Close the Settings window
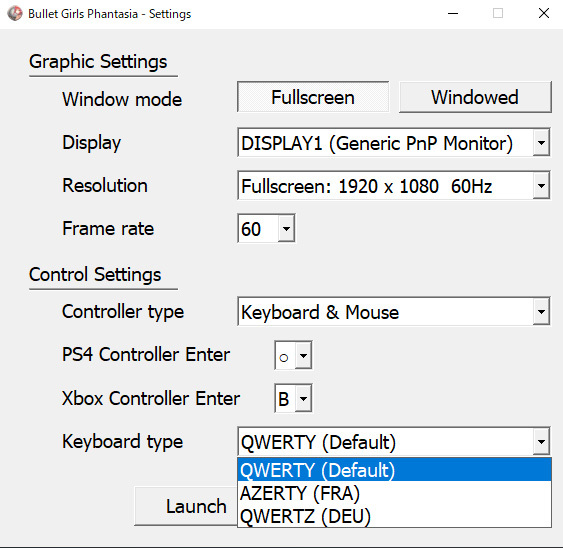Image resolution: width=563 pixels, height=548 pixels. tap(544, 14)
